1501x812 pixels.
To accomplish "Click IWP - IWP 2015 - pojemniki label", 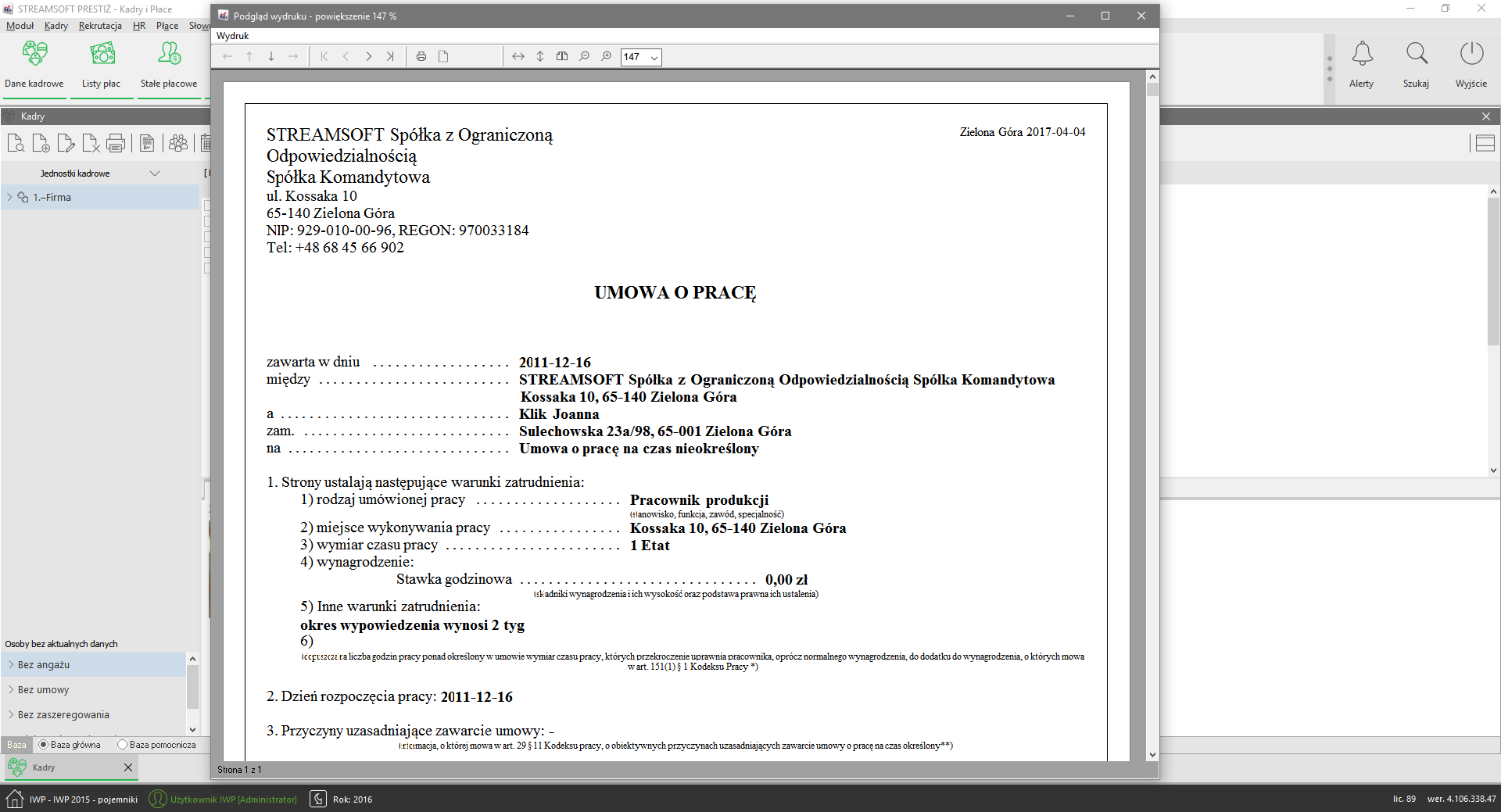I will click(84, 799).
